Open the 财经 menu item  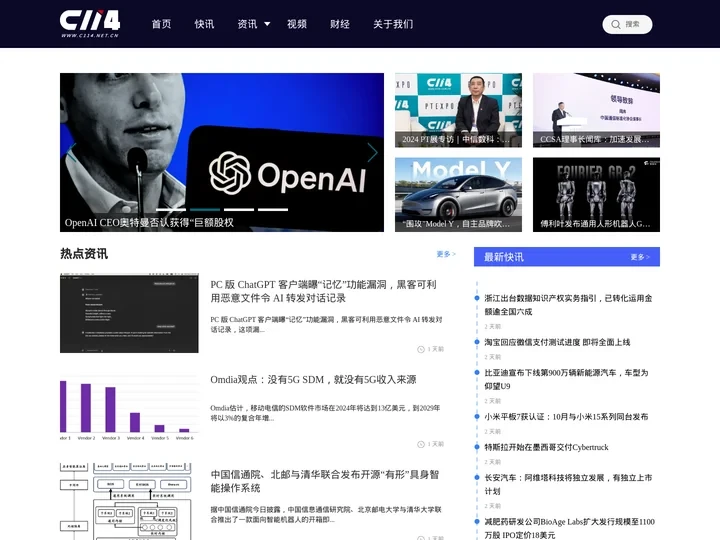(x=340, y=24)
